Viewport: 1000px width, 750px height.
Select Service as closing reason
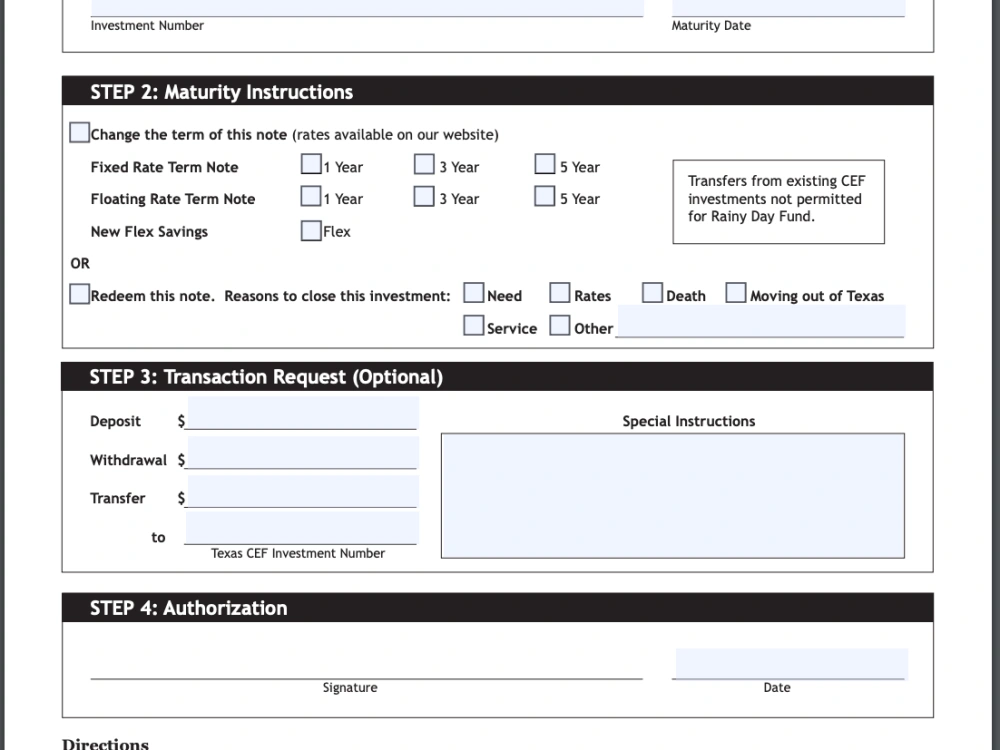click(473, 324)
